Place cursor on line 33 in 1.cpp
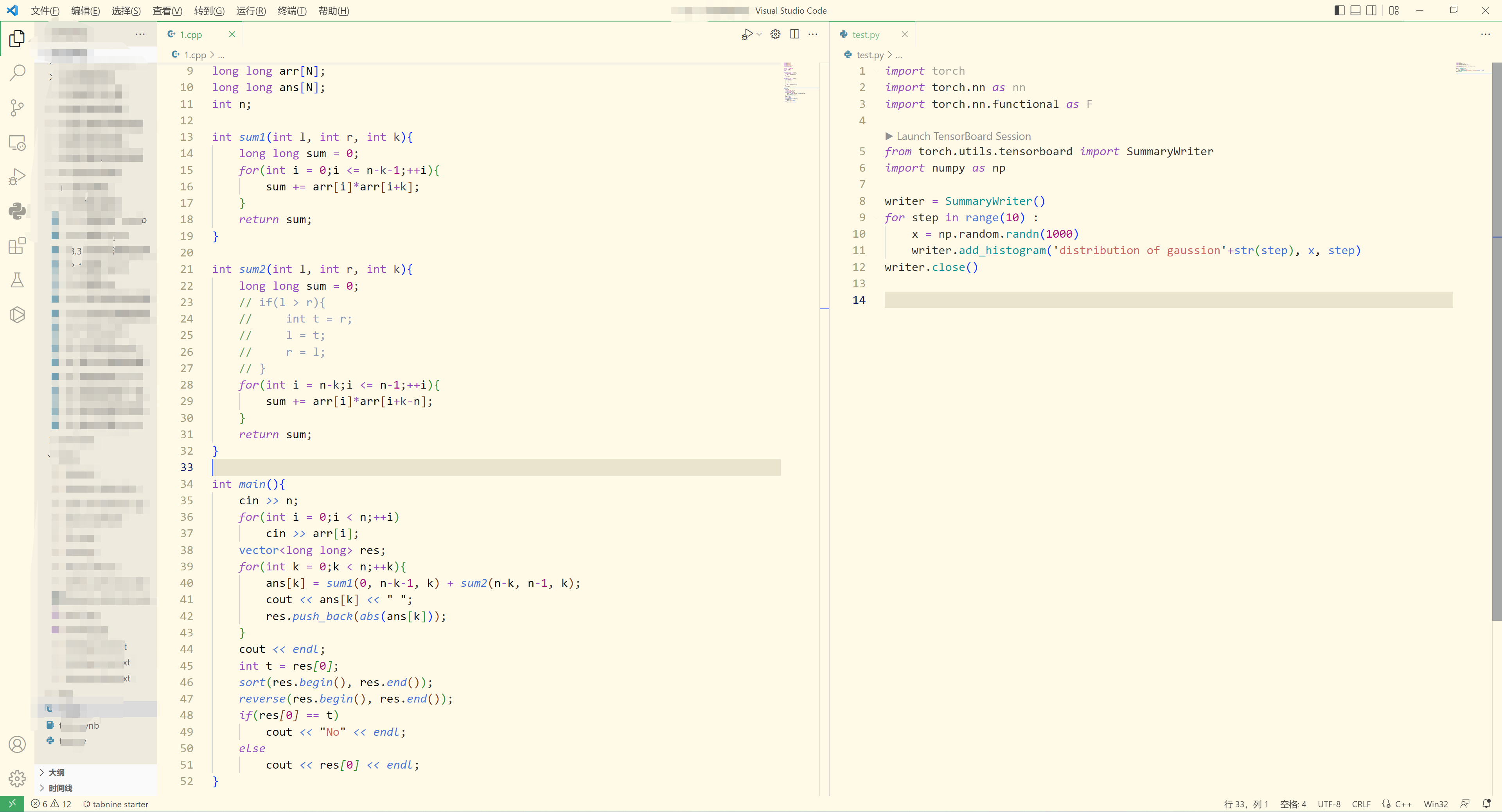1502x812 pixels. [x=496, y=467]
